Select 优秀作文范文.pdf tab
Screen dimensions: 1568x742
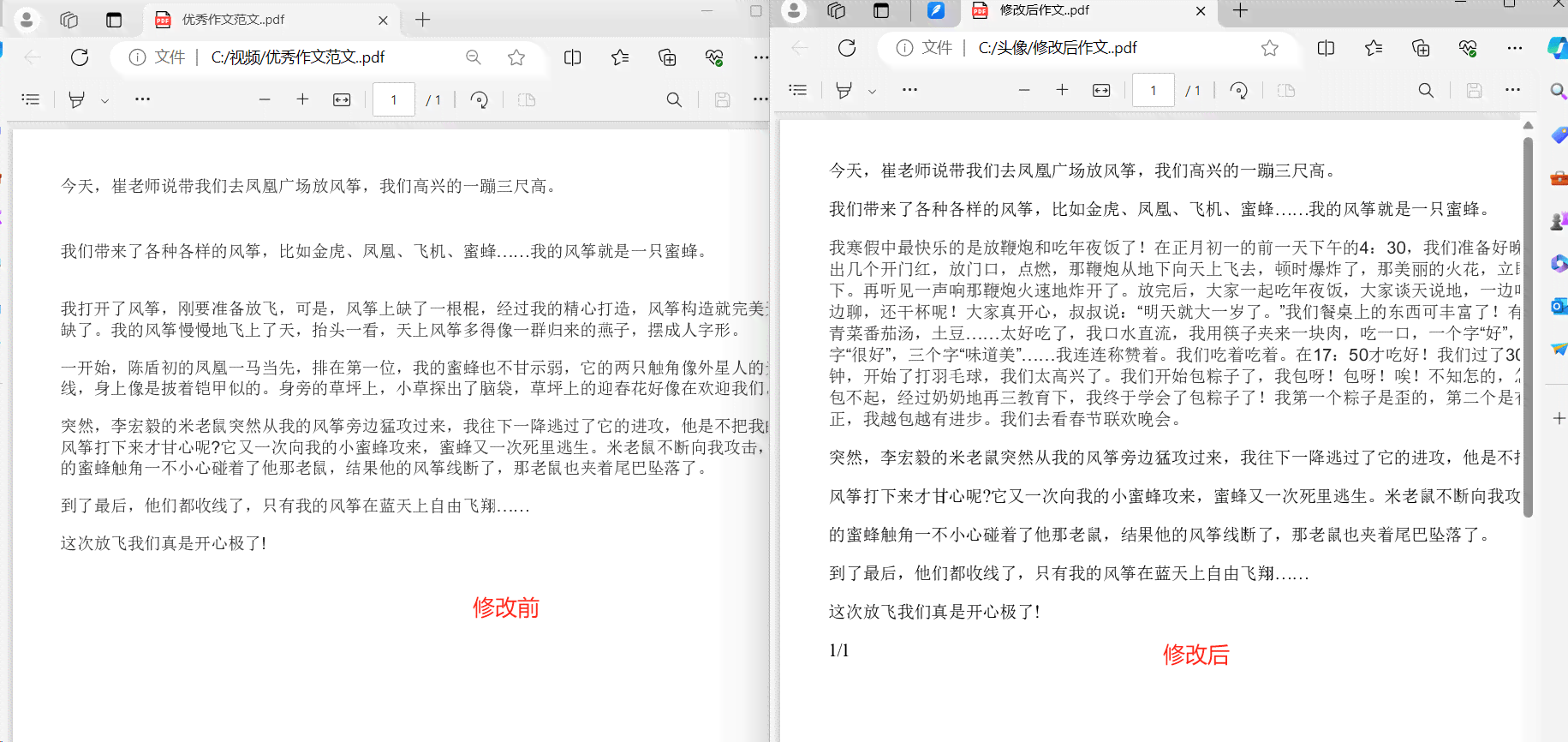[272, 20]
